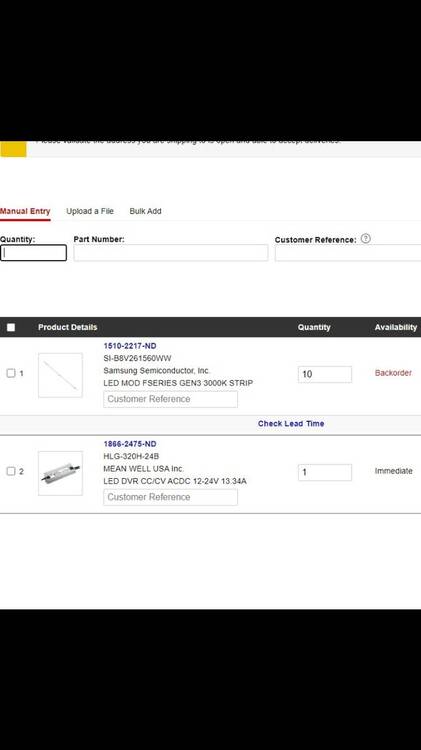Switch to the Upload a File tab
The height and width of the screenshot is (750, 421).
(90, 211)
